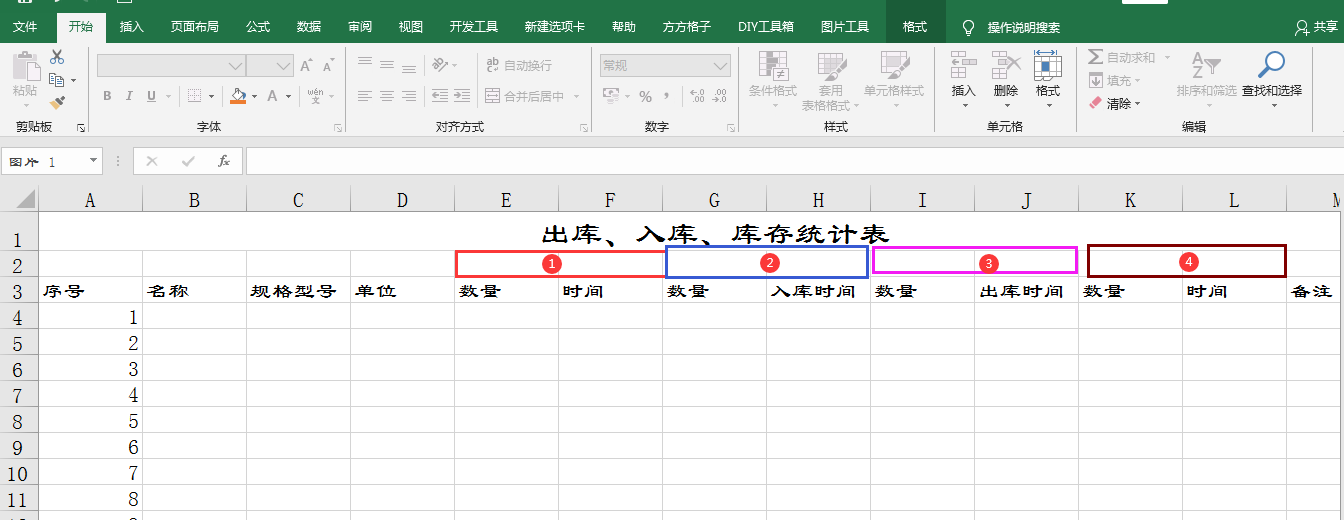Click the accounting number format icon
The width and height of the screenshot is (1344, 520).
click(x=609, y=96)
